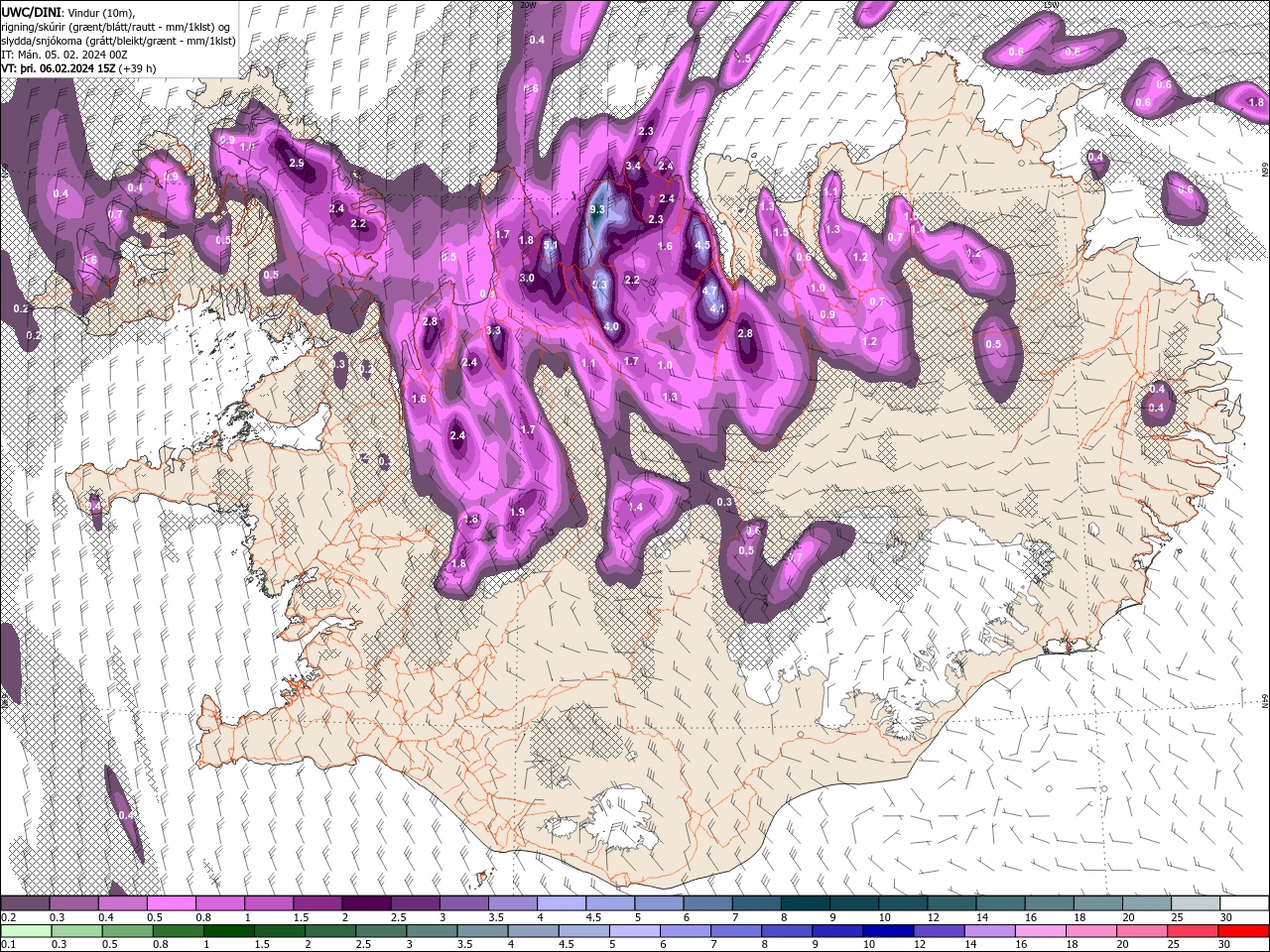Click the 3.4 precipitation value on map
Viewport: 1270px width, 952px height.
pyautogui.click(x=633, y=166)
